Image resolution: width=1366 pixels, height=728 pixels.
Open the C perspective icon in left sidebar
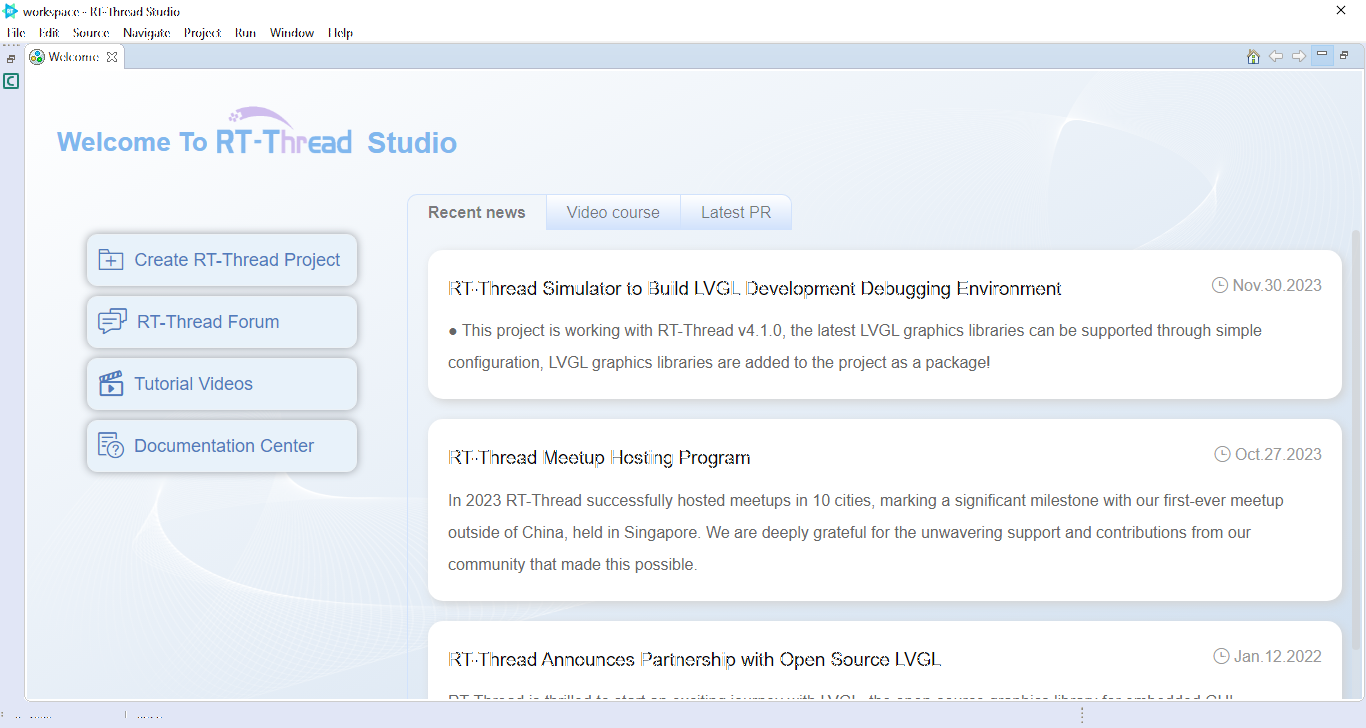coord(11,81)
